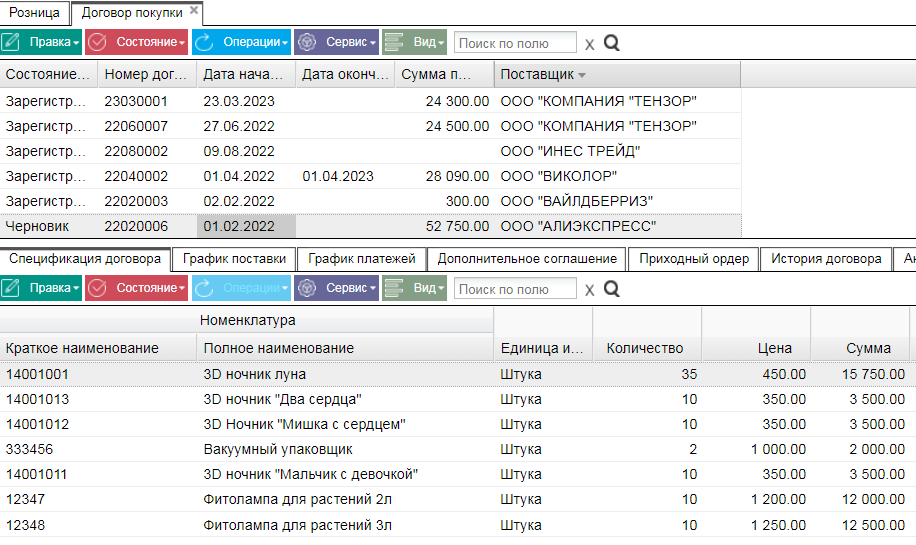
Task: Click the pencil icon in specification Правка button
Action: pos(12,288)
